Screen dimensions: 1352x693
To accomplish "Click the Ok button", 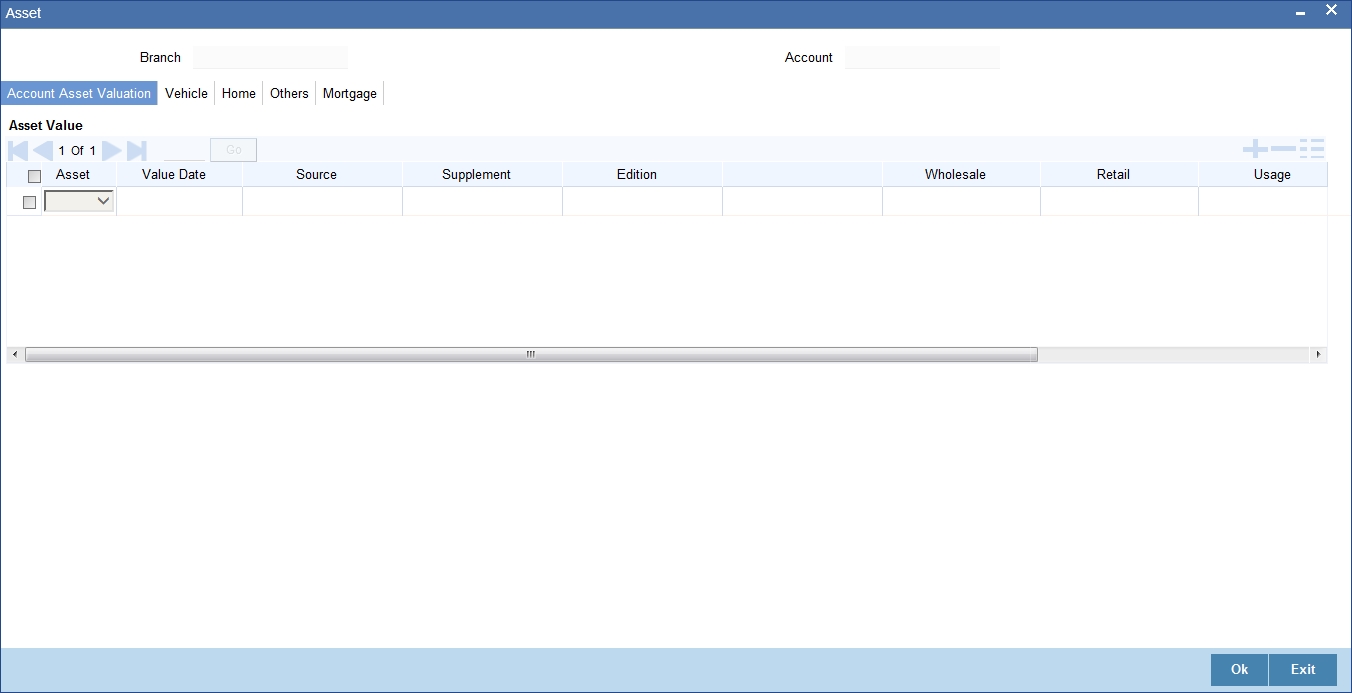I will click(x=1239, y=670).
